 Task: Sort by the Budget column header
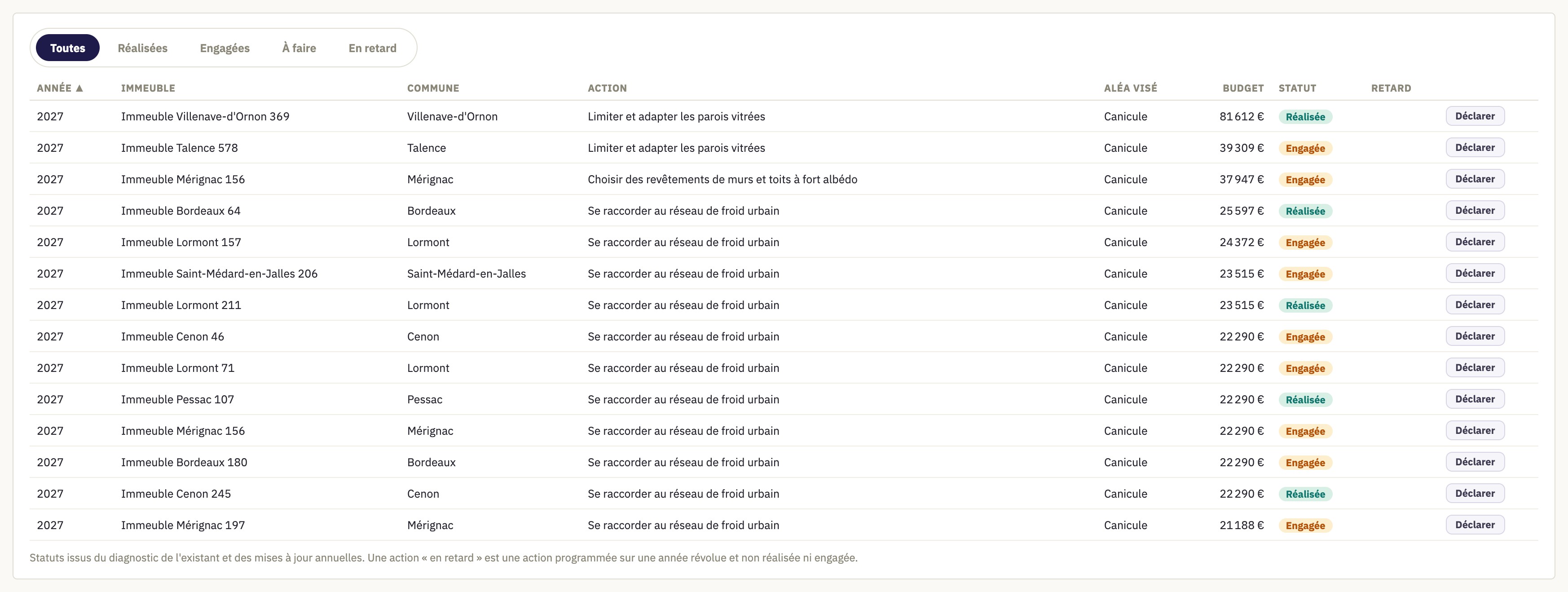(x=1243, y=88)
